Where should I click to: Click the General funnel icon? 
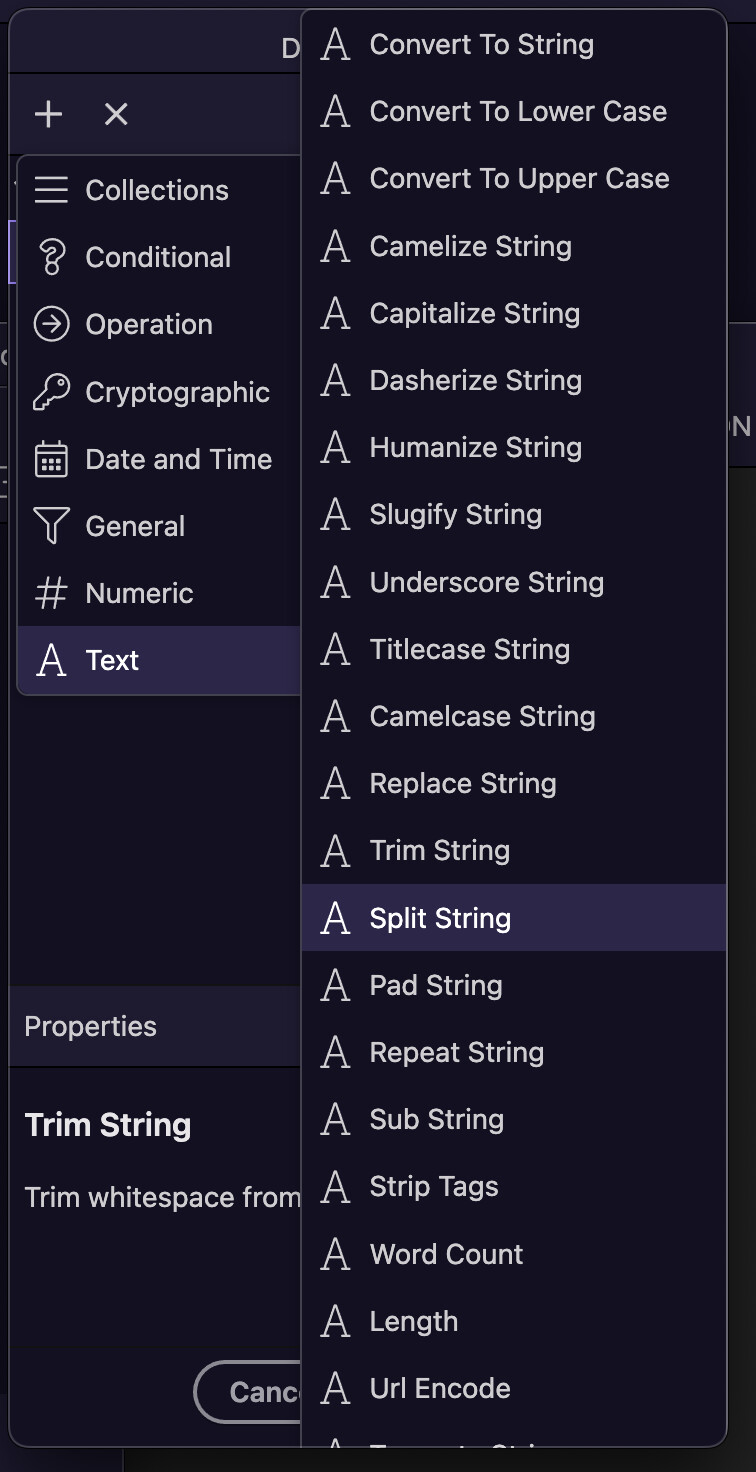coord(51,526)
